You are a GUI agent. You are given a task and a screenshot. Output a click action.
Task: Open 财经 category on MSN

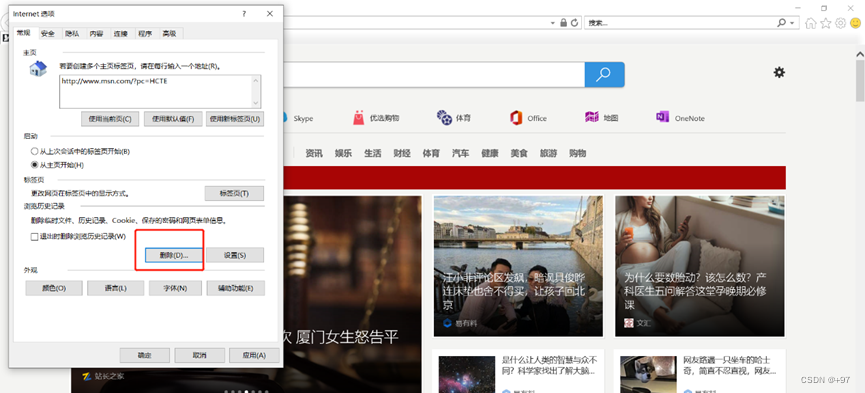click(x=402, y=153)
